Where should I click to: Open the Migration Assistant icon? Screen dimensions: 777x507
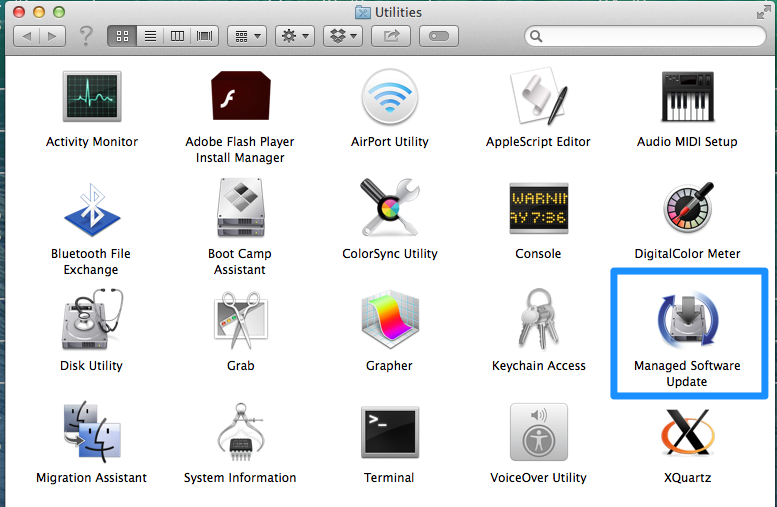coord(92,432)
